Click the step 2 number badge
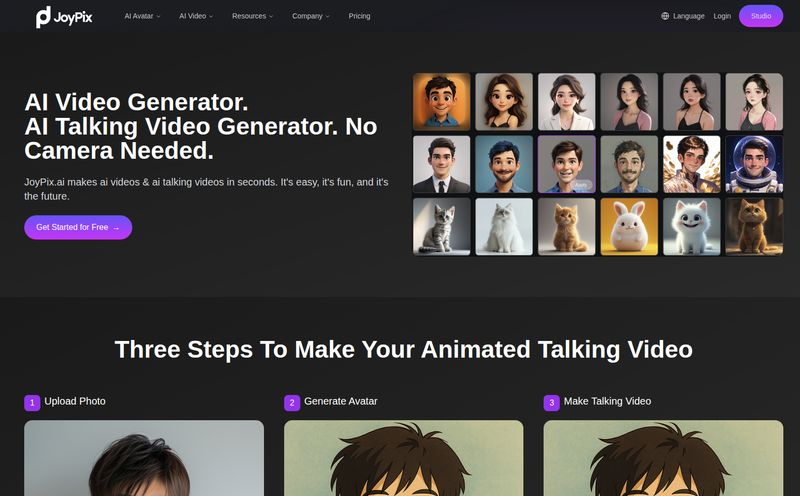Image resolution: width=800 pixels, height=496 pixels. (292, 402)
